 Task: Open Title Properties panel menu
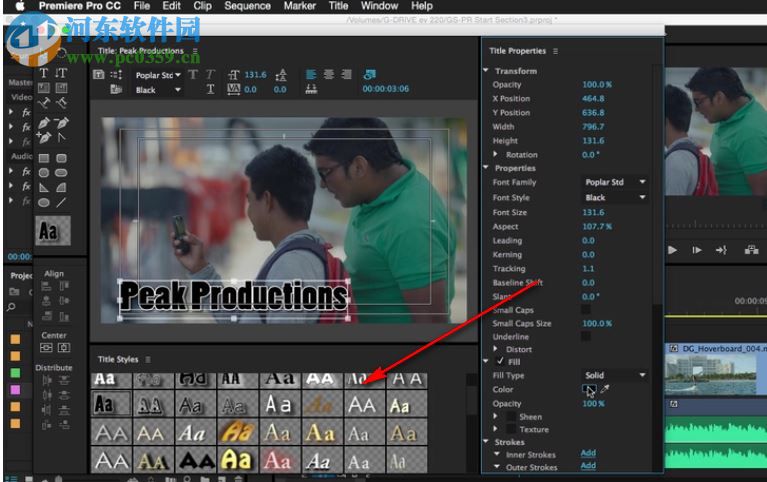555,51
